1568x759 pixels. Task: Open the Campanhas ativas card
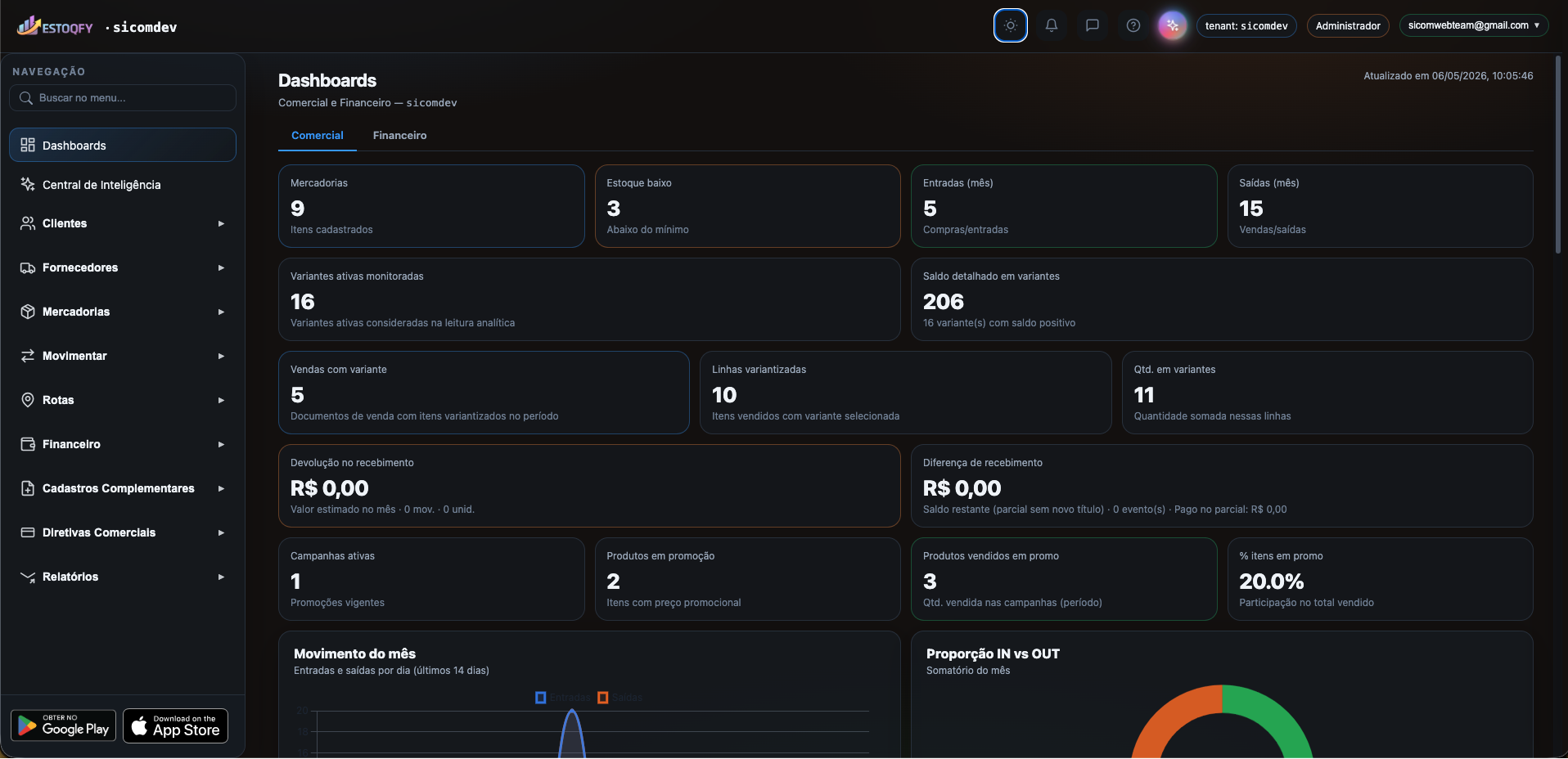point(431,579)
